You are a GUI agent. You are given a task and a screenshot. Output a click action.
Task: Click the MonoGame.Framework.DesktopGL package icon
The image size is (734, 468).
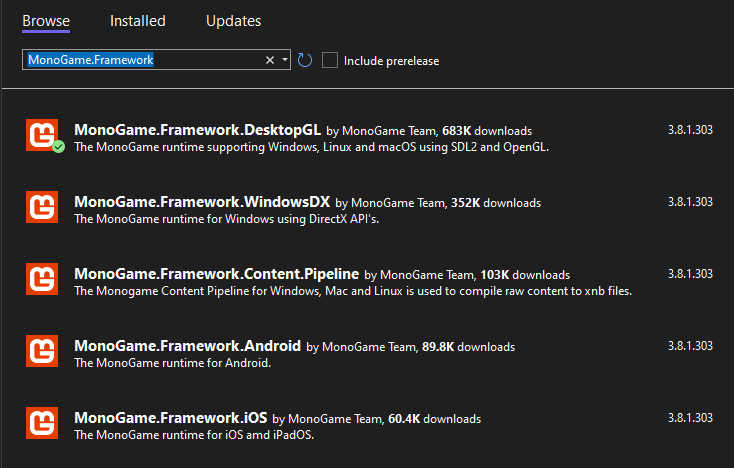[41, 134]
